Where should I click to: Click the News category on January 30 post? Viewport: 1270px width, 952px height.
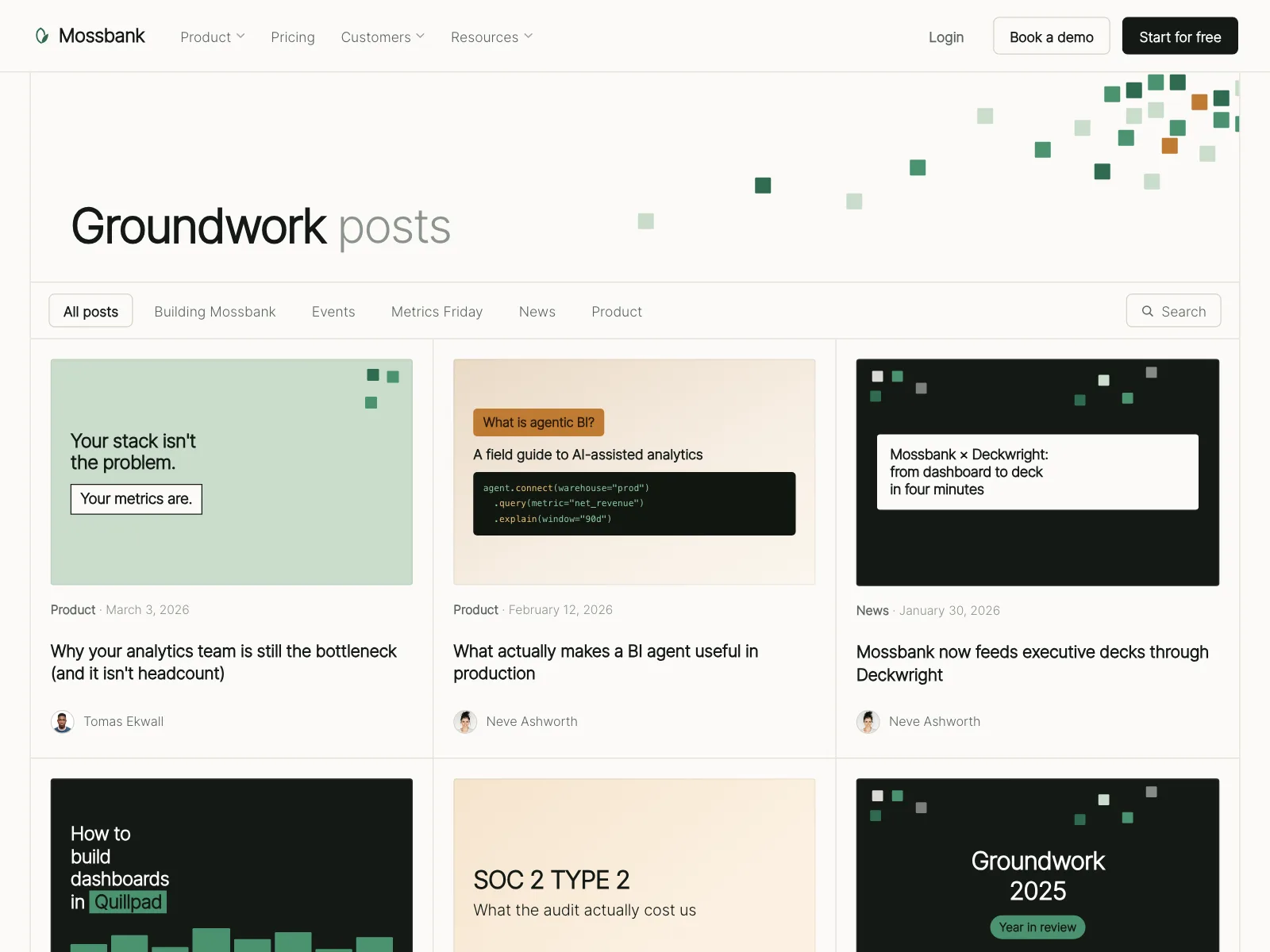pos(872,611)
